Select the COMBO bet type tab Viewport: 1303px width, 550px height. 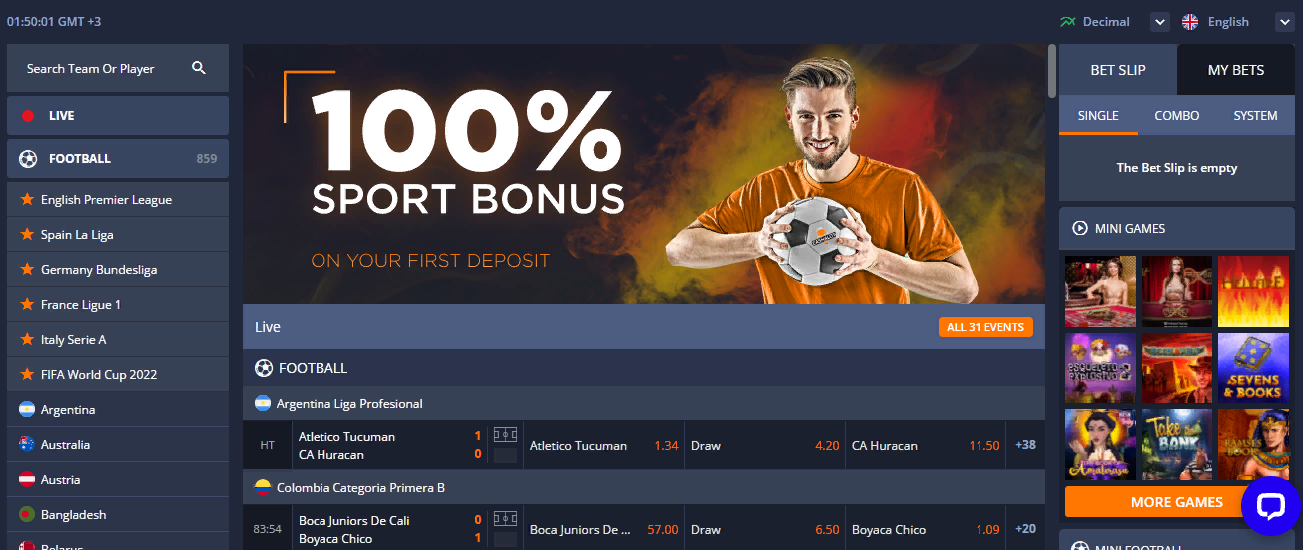tap(1177, 116)
